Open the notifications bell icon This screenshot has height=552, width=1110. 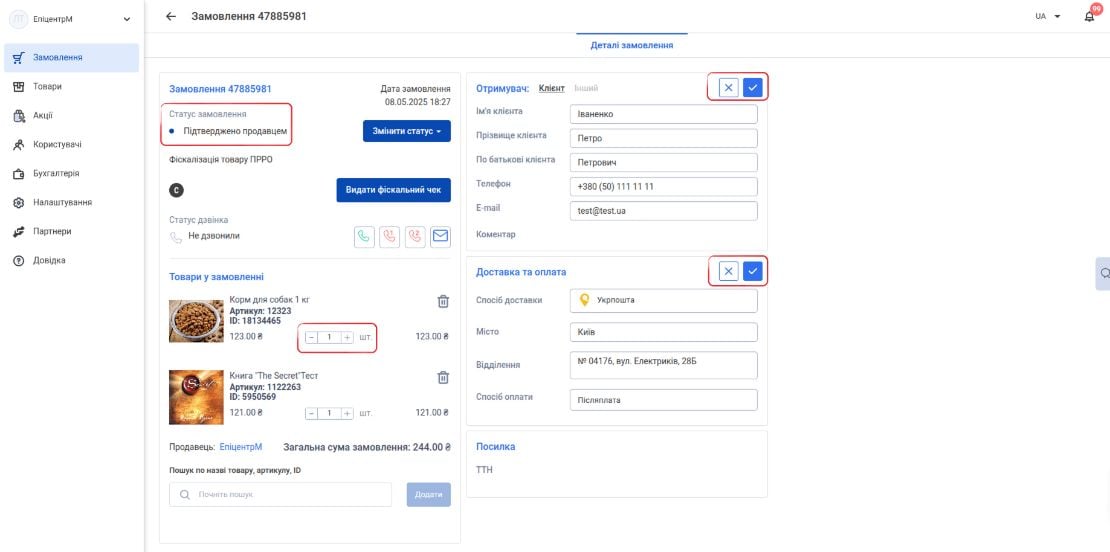click(x=1089, y=16)
